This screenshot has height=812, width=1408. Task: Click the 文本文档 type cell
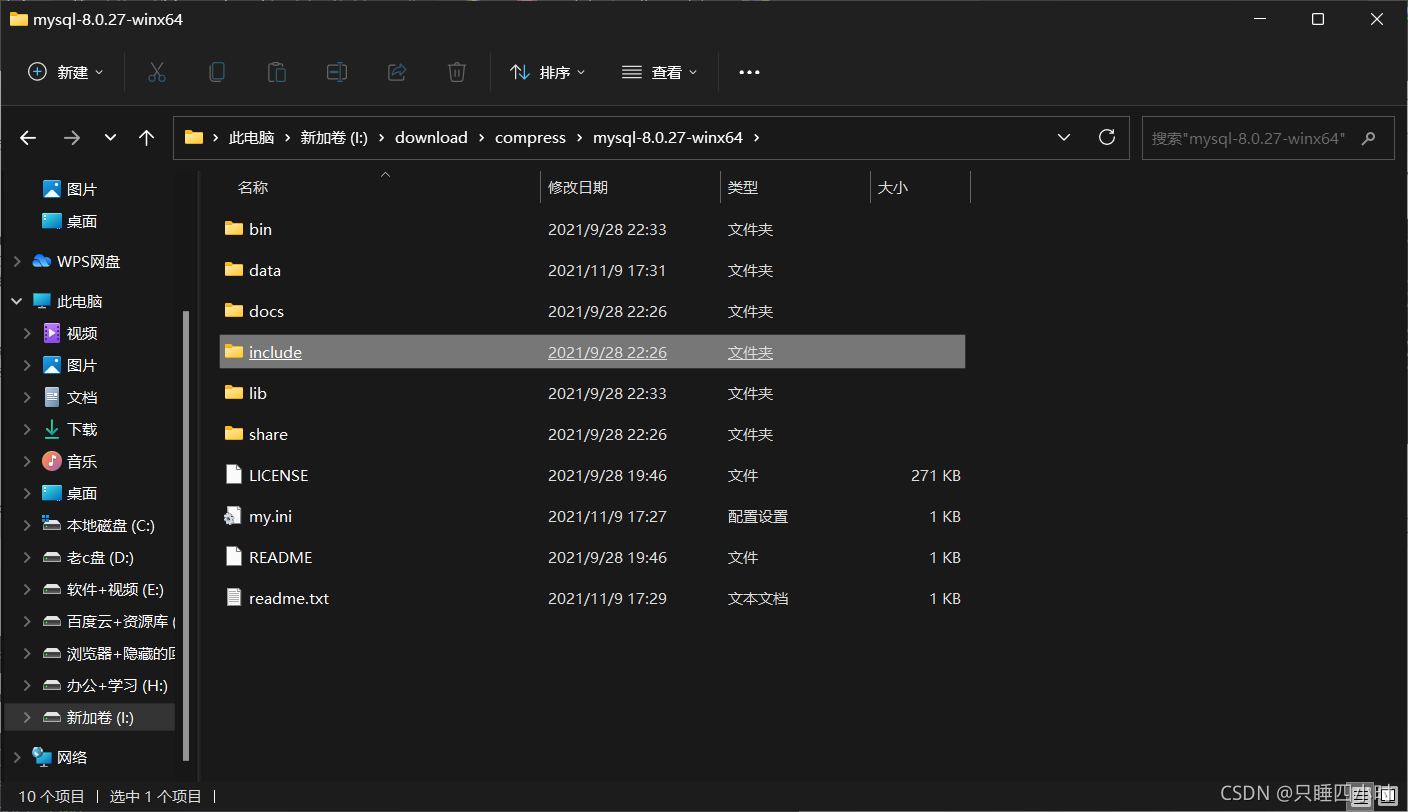tap(758, 598)
